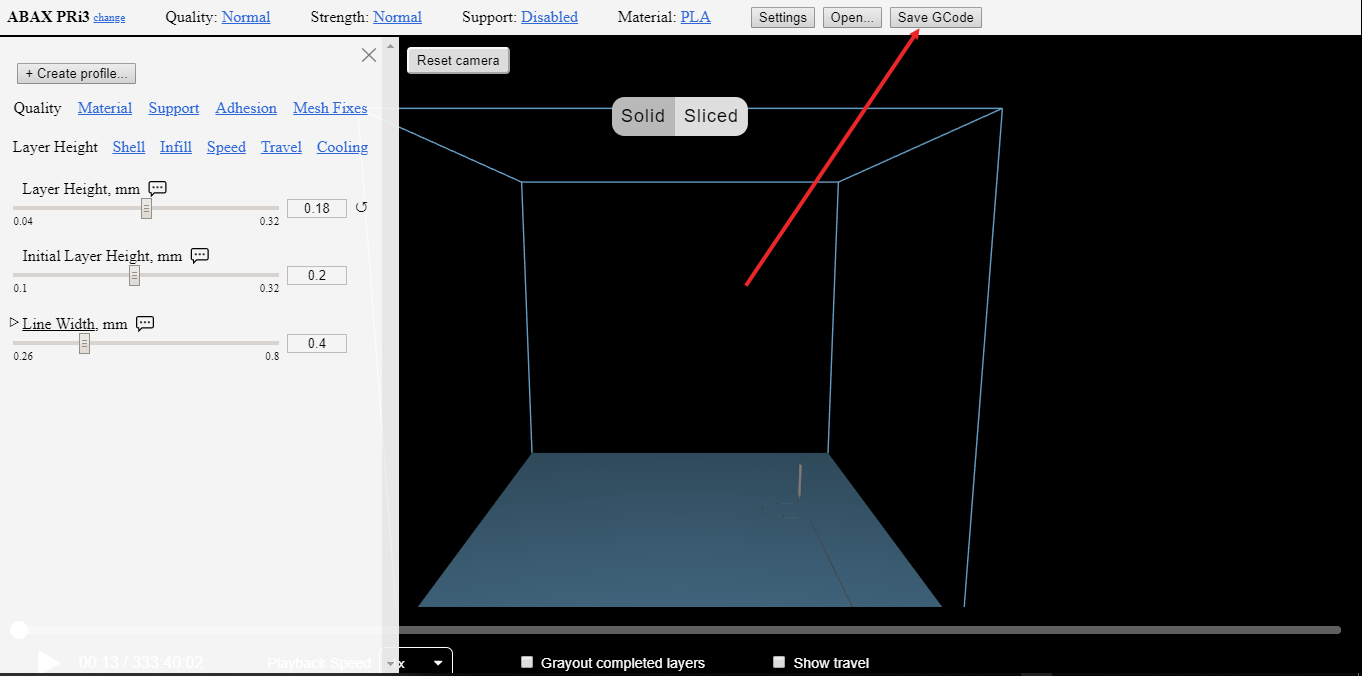
Task: Open the Settings button in the top bar
Action: (x=783, y=17)
